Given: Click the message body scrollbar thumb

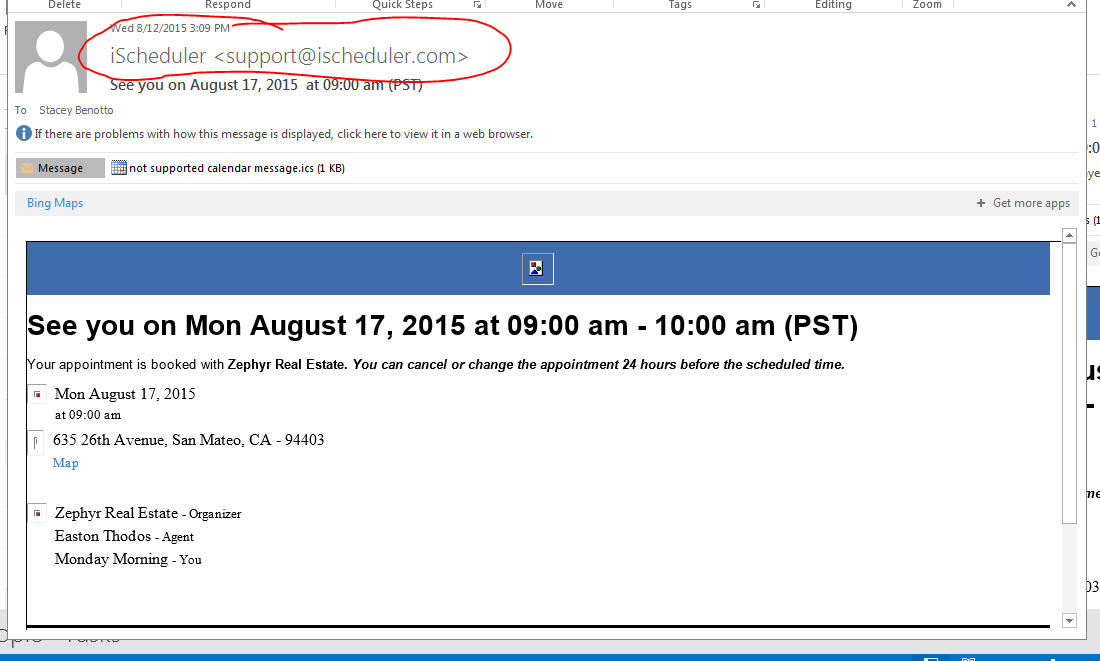Looking at the screenshot, I should pos(1069,383).
